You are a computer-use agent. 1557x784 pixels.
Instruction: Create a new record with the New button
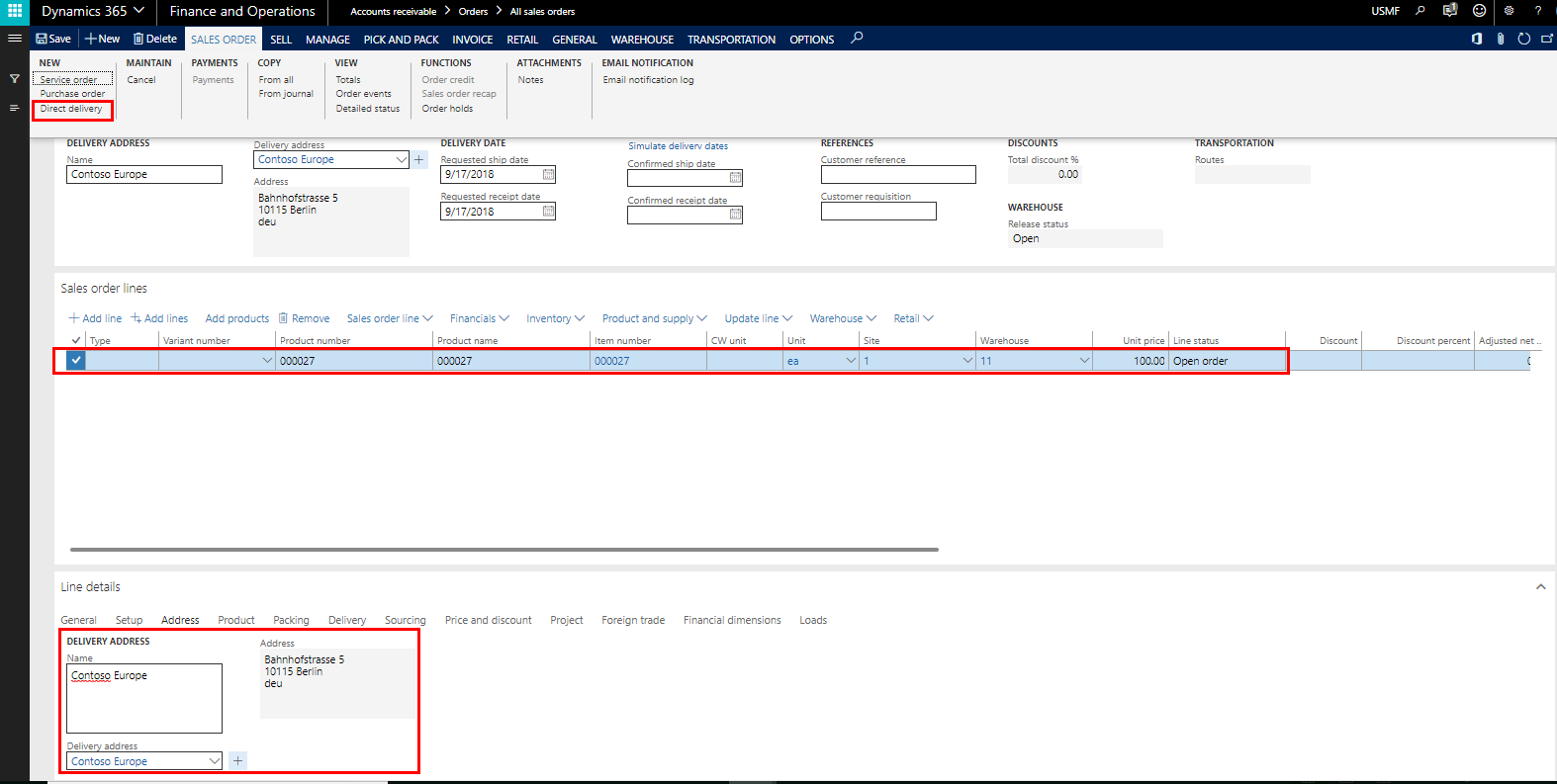coord(102,39)
